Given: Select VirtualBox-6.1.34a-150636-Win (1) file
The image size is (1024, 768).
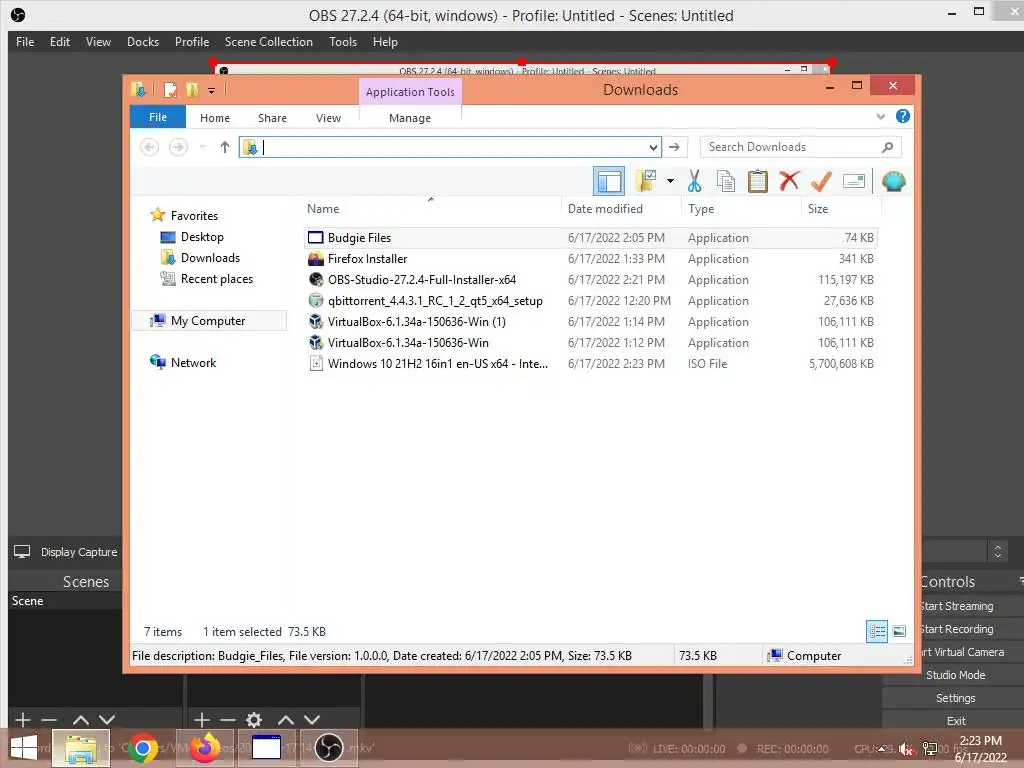Looking at the screenshot, I should (x=590, y=321).
